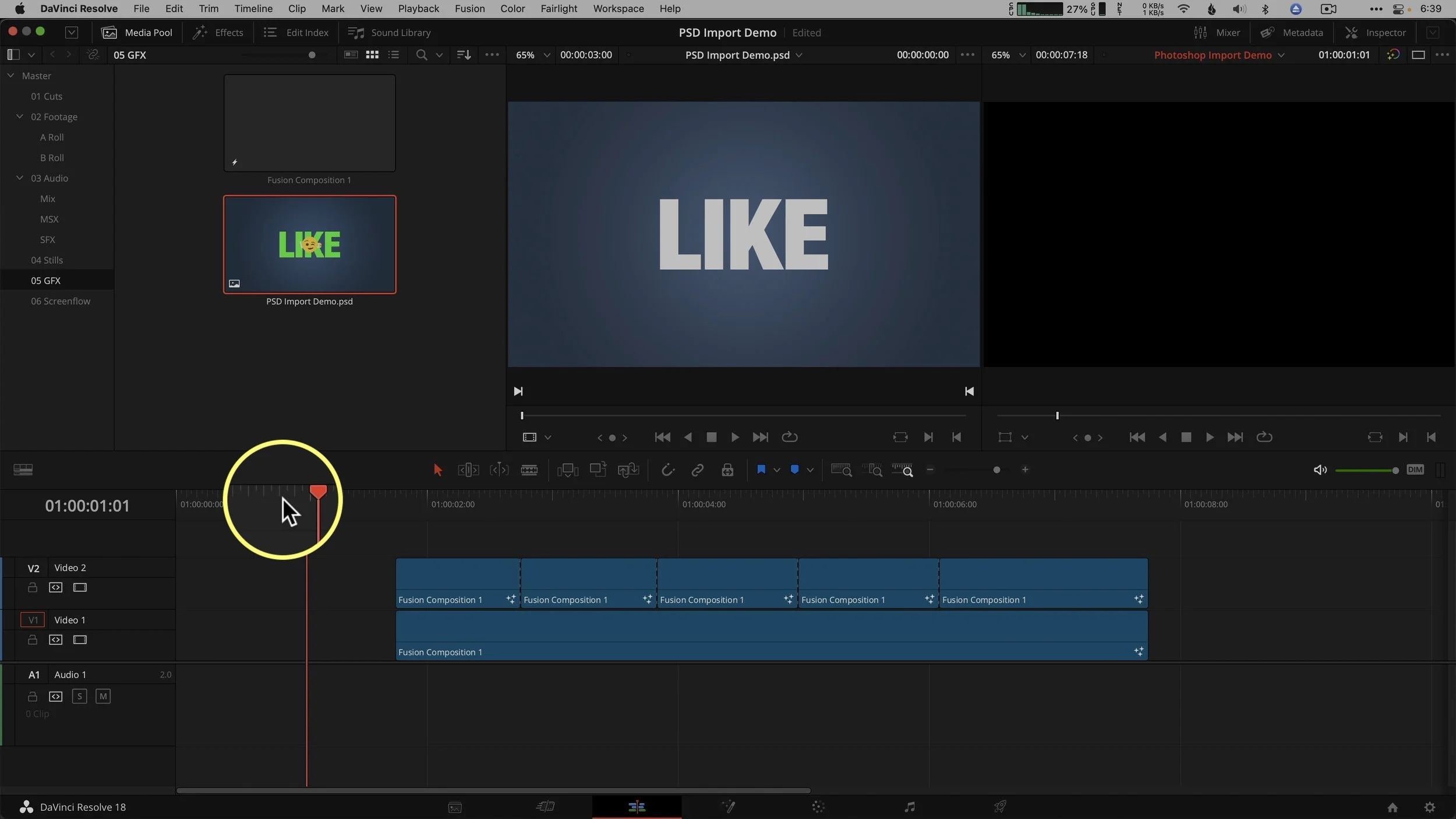Select the Trim edit mode tool
This screenshot has height=819, width=1456.
468,469
